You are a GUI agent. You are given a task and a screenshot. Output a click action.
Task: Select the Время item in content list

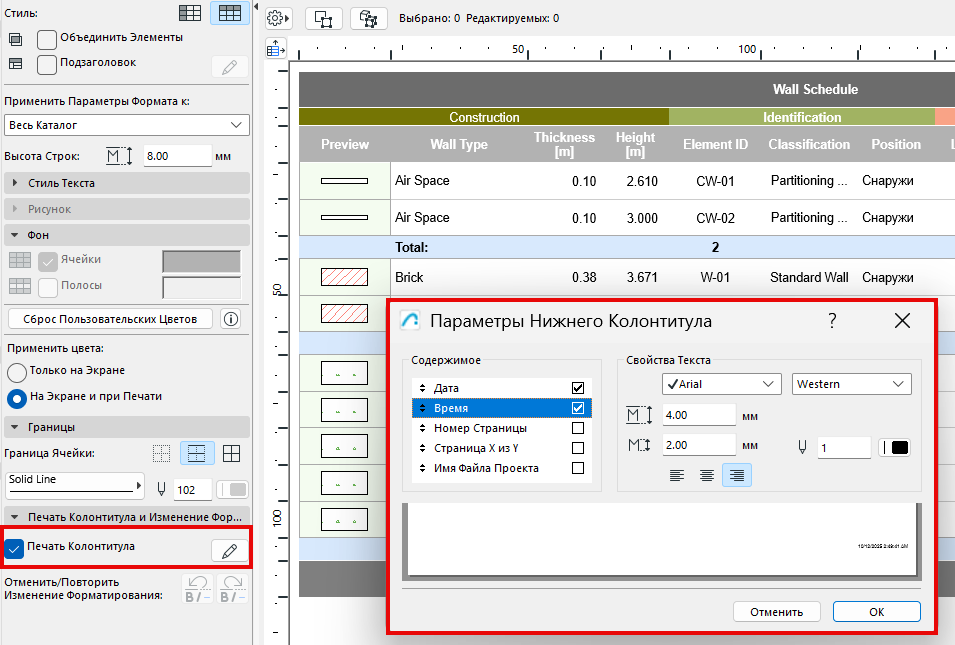point(480,408)
